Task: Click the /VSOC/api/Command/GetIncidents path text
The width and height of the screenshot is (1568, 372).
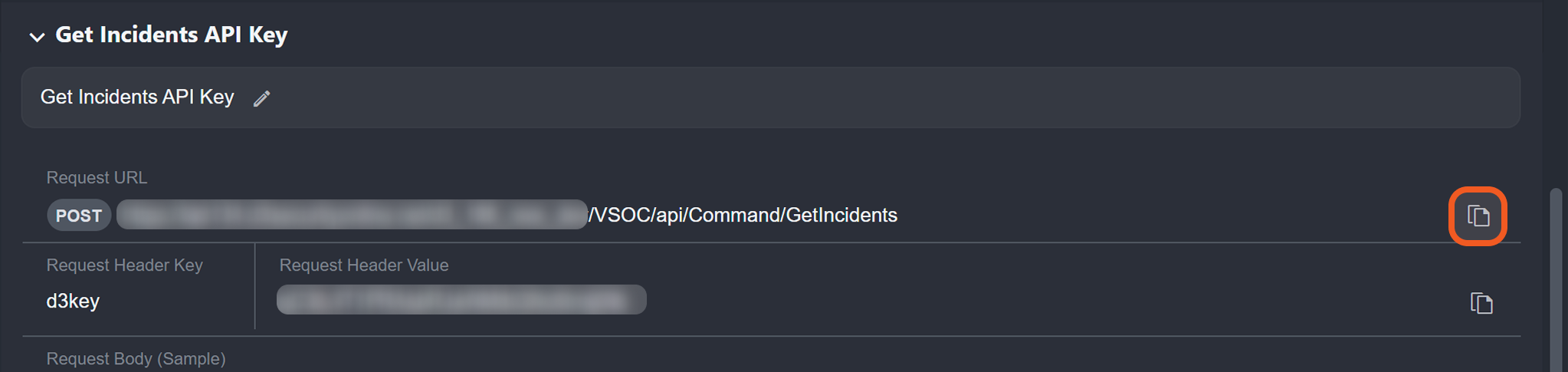Action: pos(743,215)
